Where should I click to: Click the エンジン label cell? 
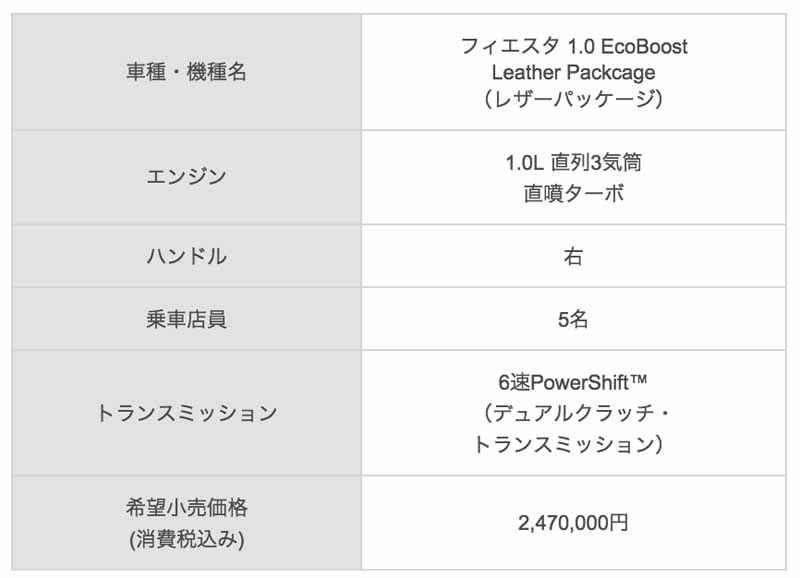tap(187, 177)
